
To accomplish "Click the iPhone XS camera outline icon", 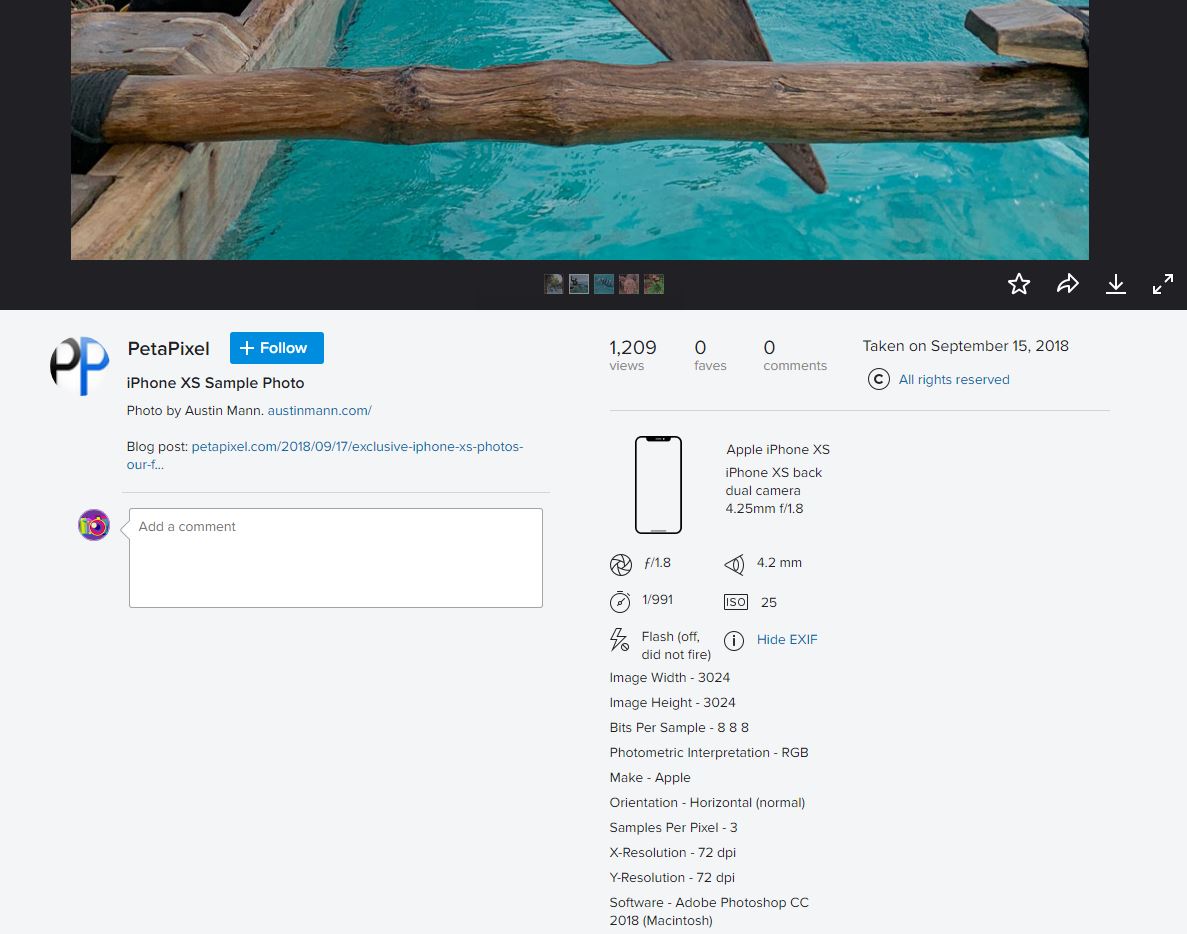I will (658, 485).
